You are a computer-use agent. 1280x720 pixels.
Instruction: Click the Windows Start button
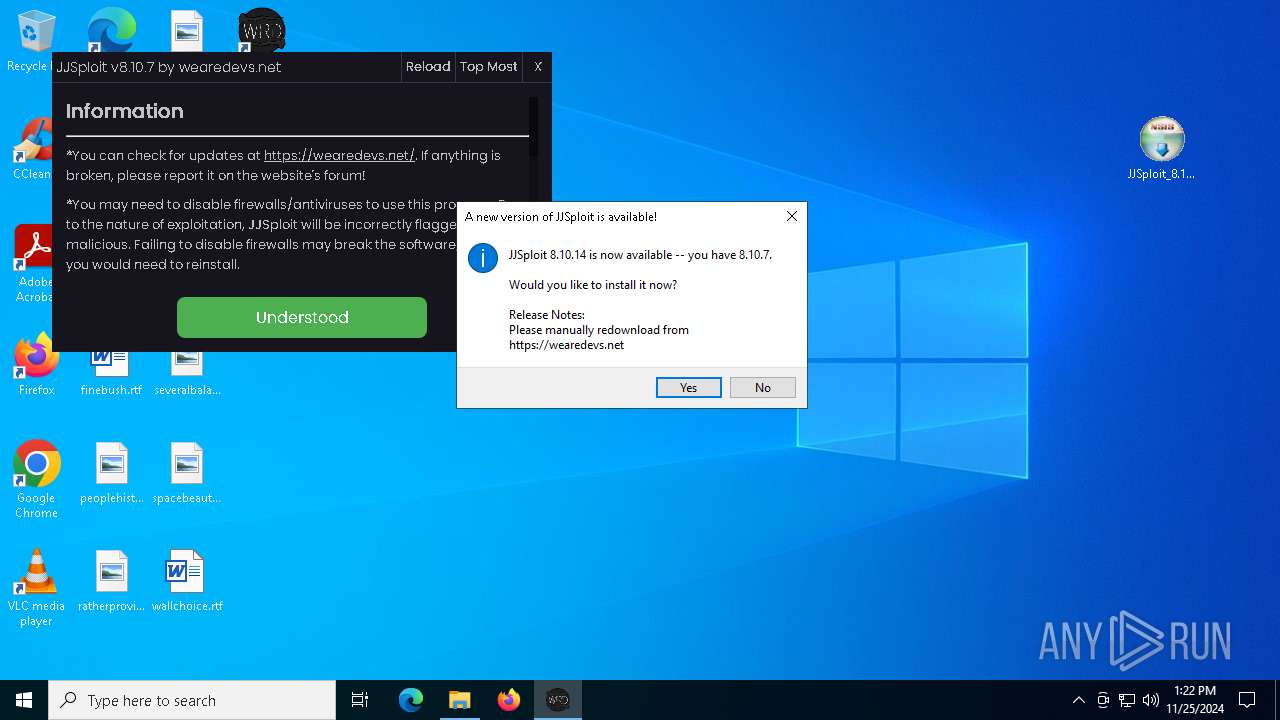pos(24,700)
